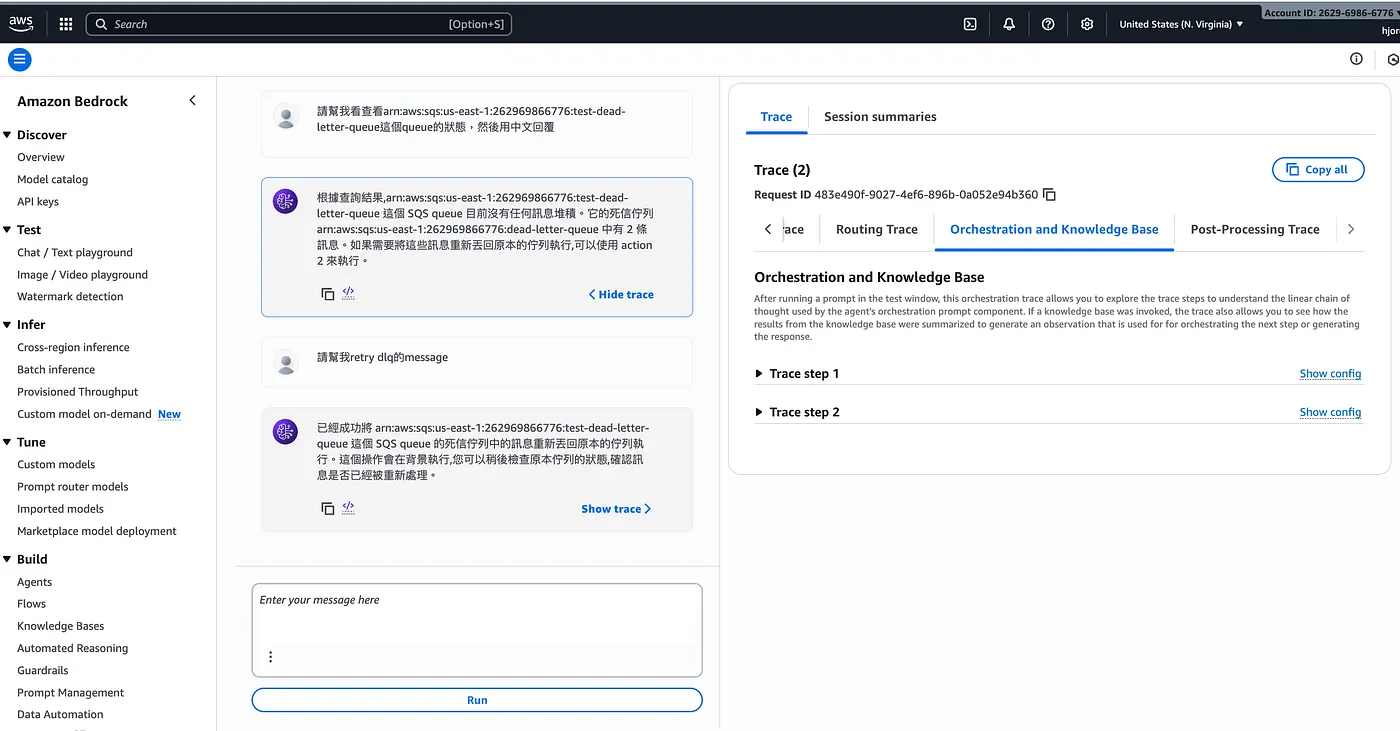Open Imported models
This screenshot has height=731, width=1400.
click(x=60, y=509)
